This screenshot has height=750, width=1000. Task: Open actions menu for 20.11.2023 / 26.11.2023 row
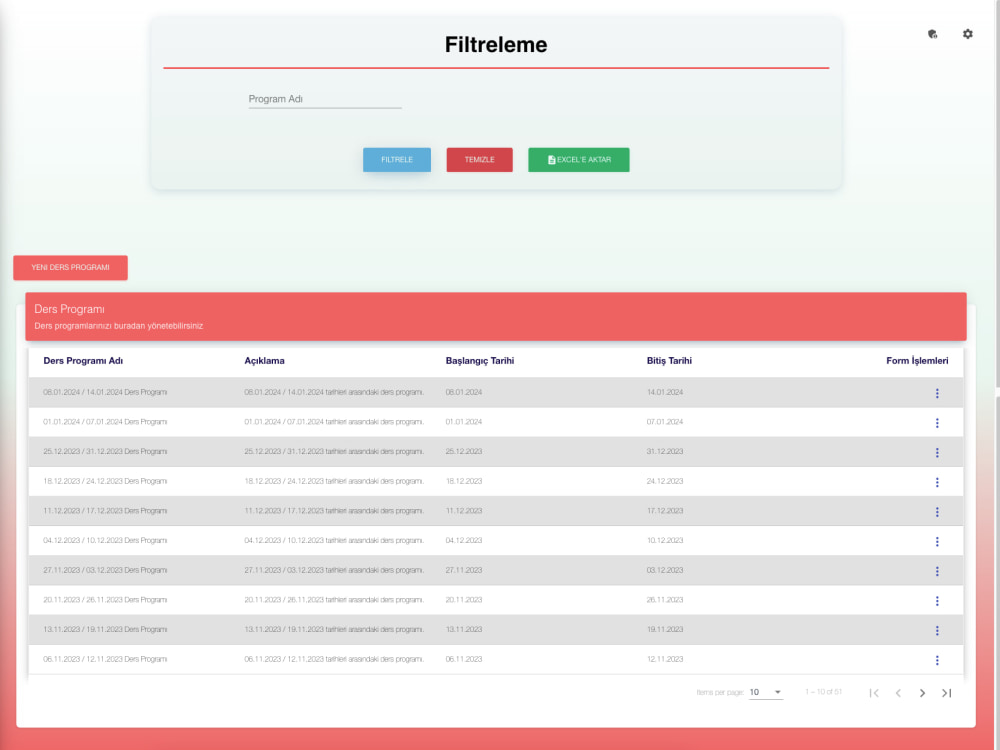coord(937,600)
